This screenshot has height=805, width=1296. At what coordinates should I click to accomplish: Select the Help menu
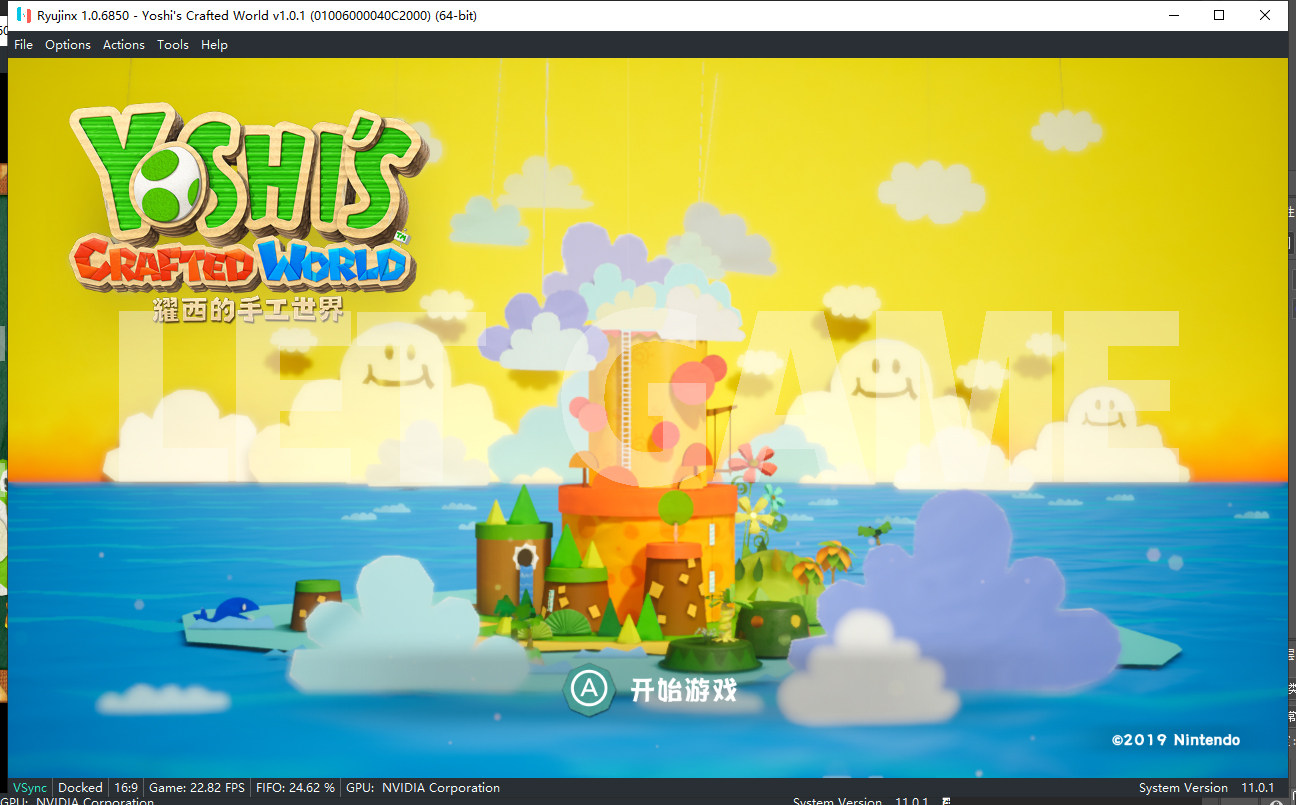pyautogui.click(x=214, y=45)
